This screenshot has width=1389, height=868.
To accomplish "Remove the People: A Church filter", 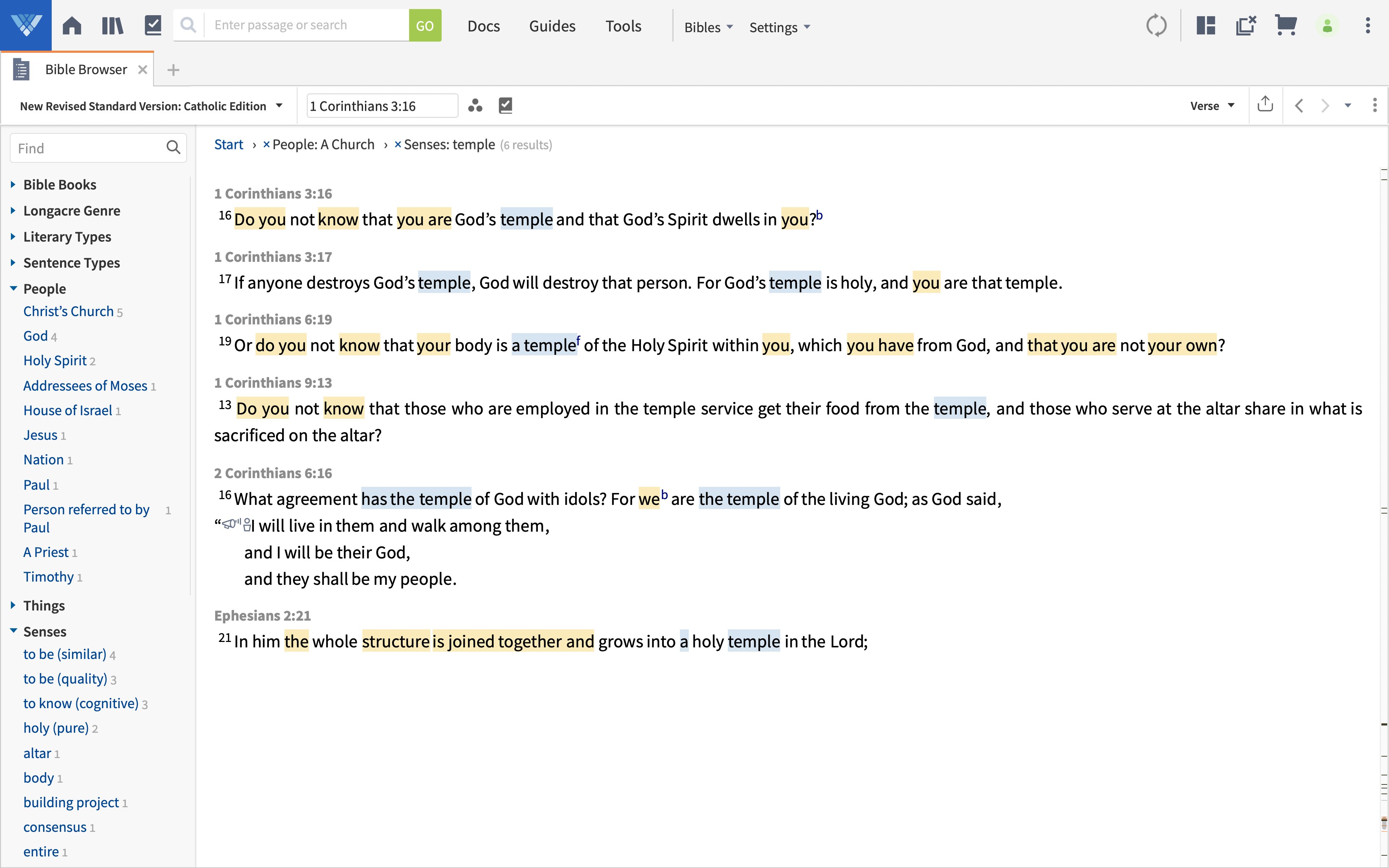I will [x=266, y=145].
